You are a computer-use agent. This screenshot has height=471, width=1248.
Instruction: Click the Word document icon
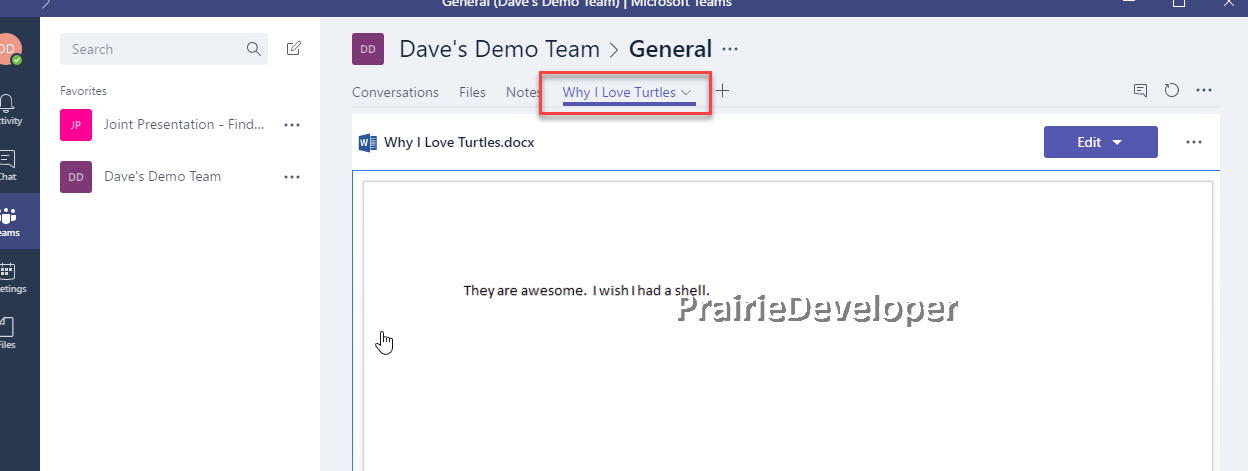pos(367,142)
